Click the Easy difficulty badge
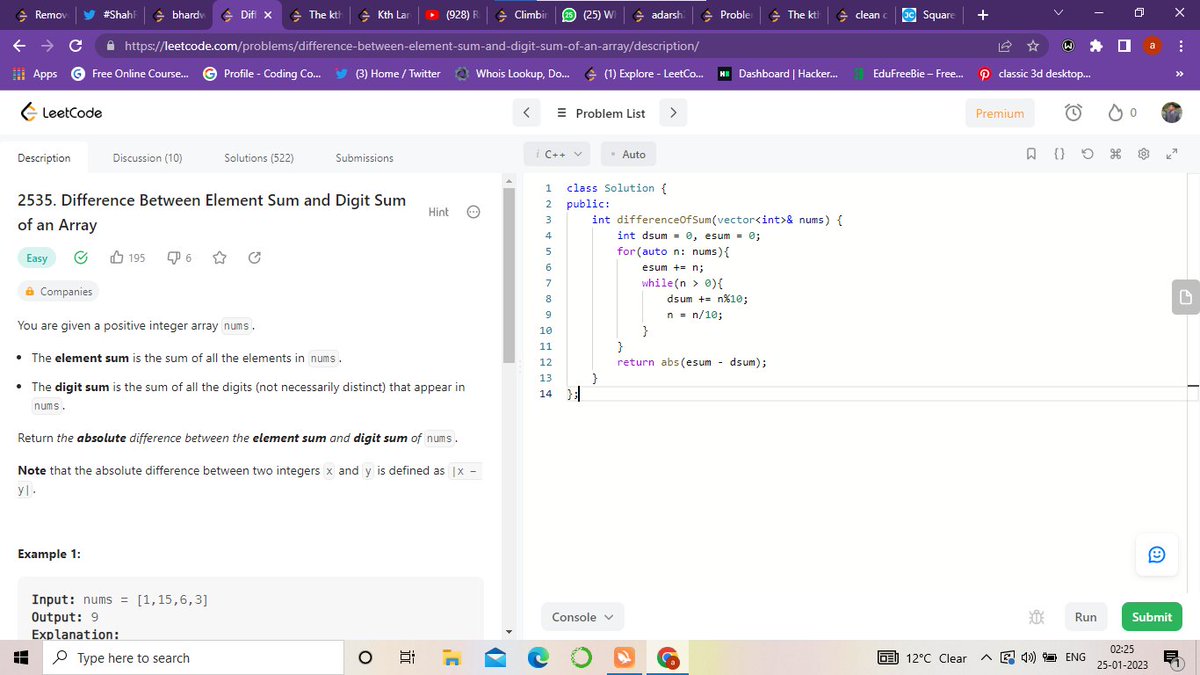Image resolution: width=1200 pixels, height=675 pixels. pyautogui.click(x=37, y=258)
